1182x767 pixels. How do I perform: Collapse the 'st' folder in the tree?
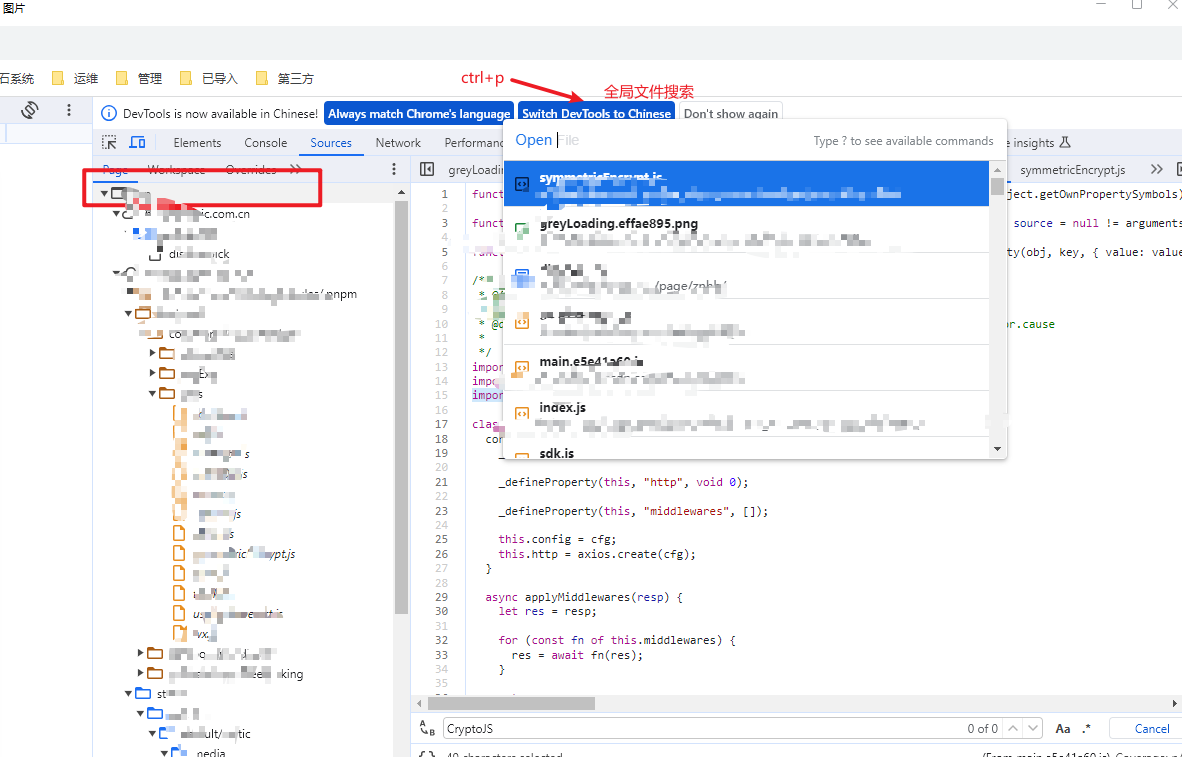(x=128, y=693)
